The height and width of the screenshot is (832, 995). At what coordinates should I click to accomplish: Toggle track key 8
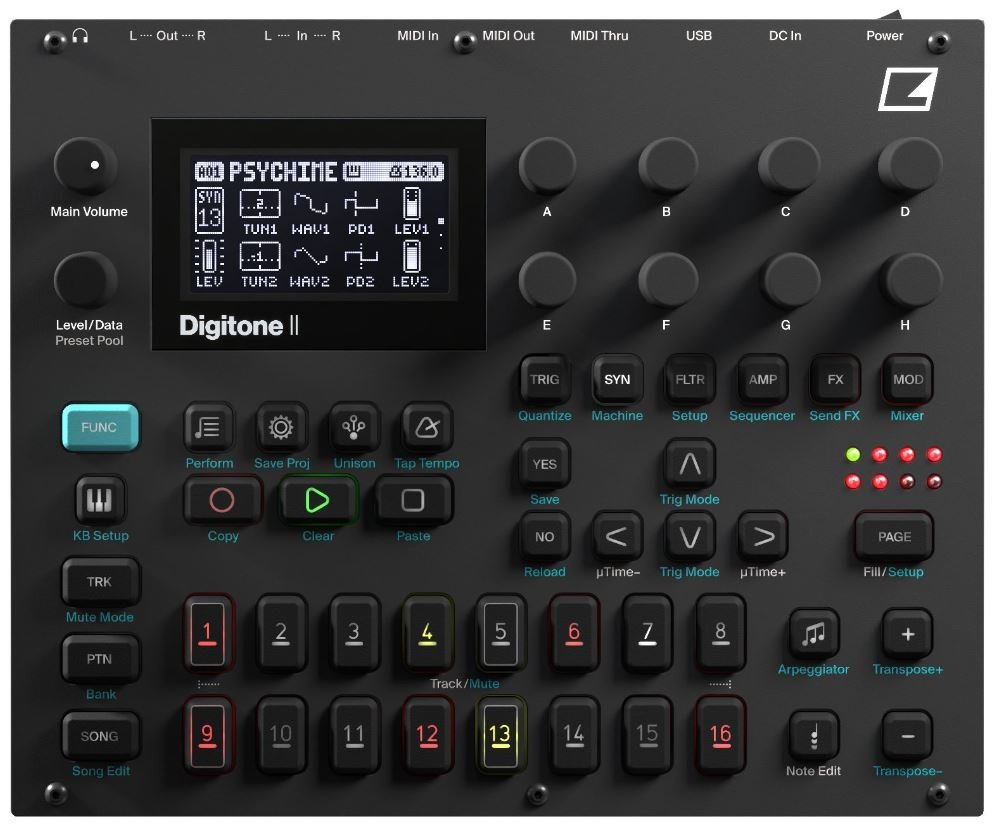[720, 633]
